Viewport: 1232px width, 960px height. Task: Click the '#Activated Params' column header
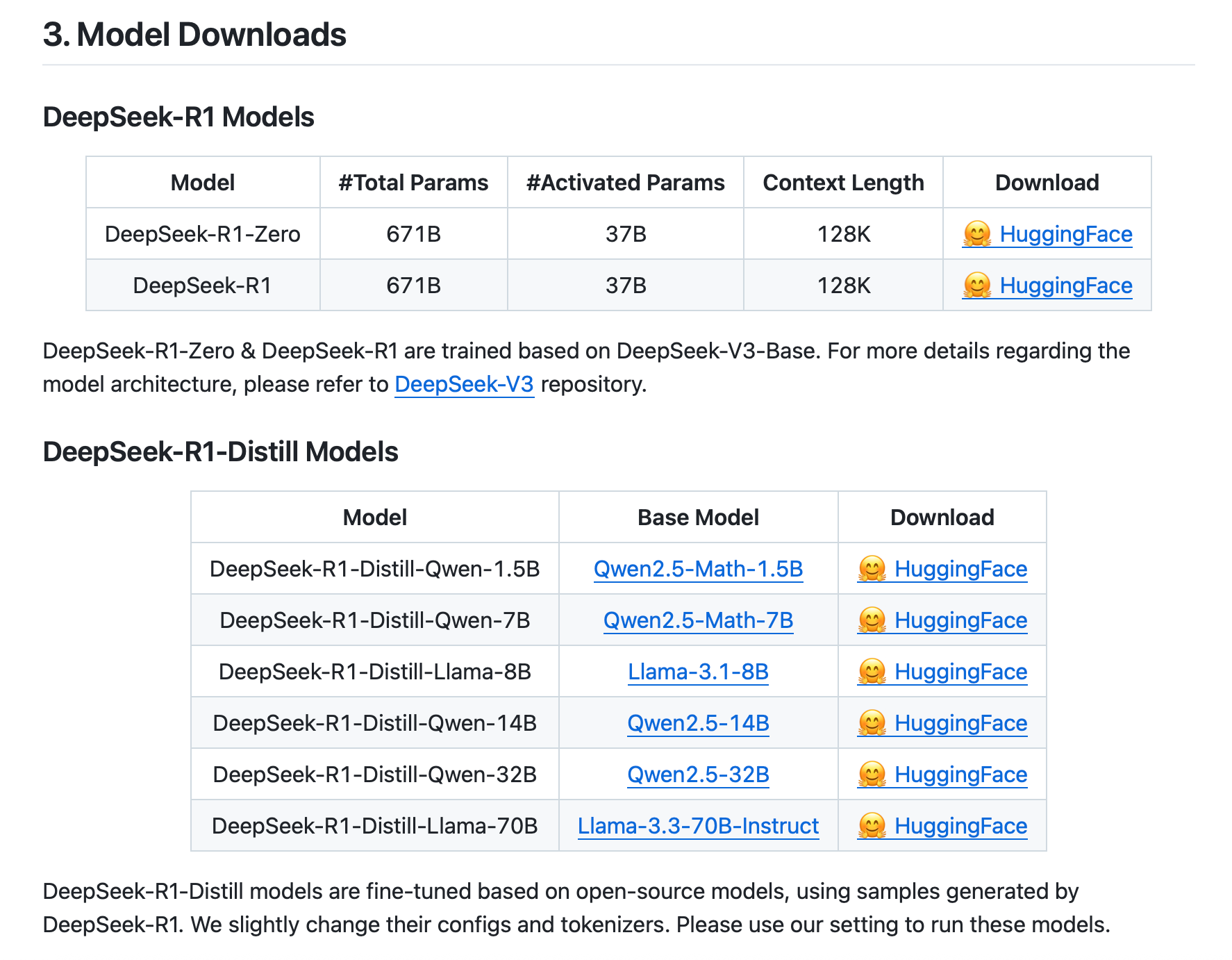tap(625, 183)
